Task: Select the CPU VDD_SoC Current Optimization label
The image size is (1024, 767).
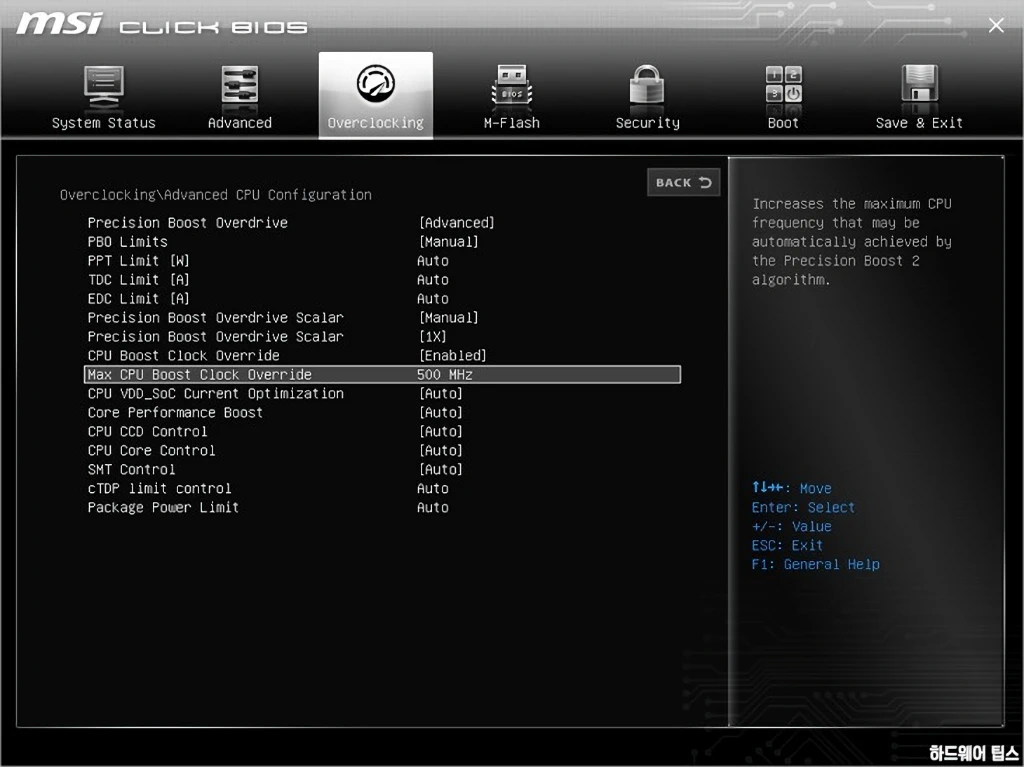Action: click(x=216, y=393)
